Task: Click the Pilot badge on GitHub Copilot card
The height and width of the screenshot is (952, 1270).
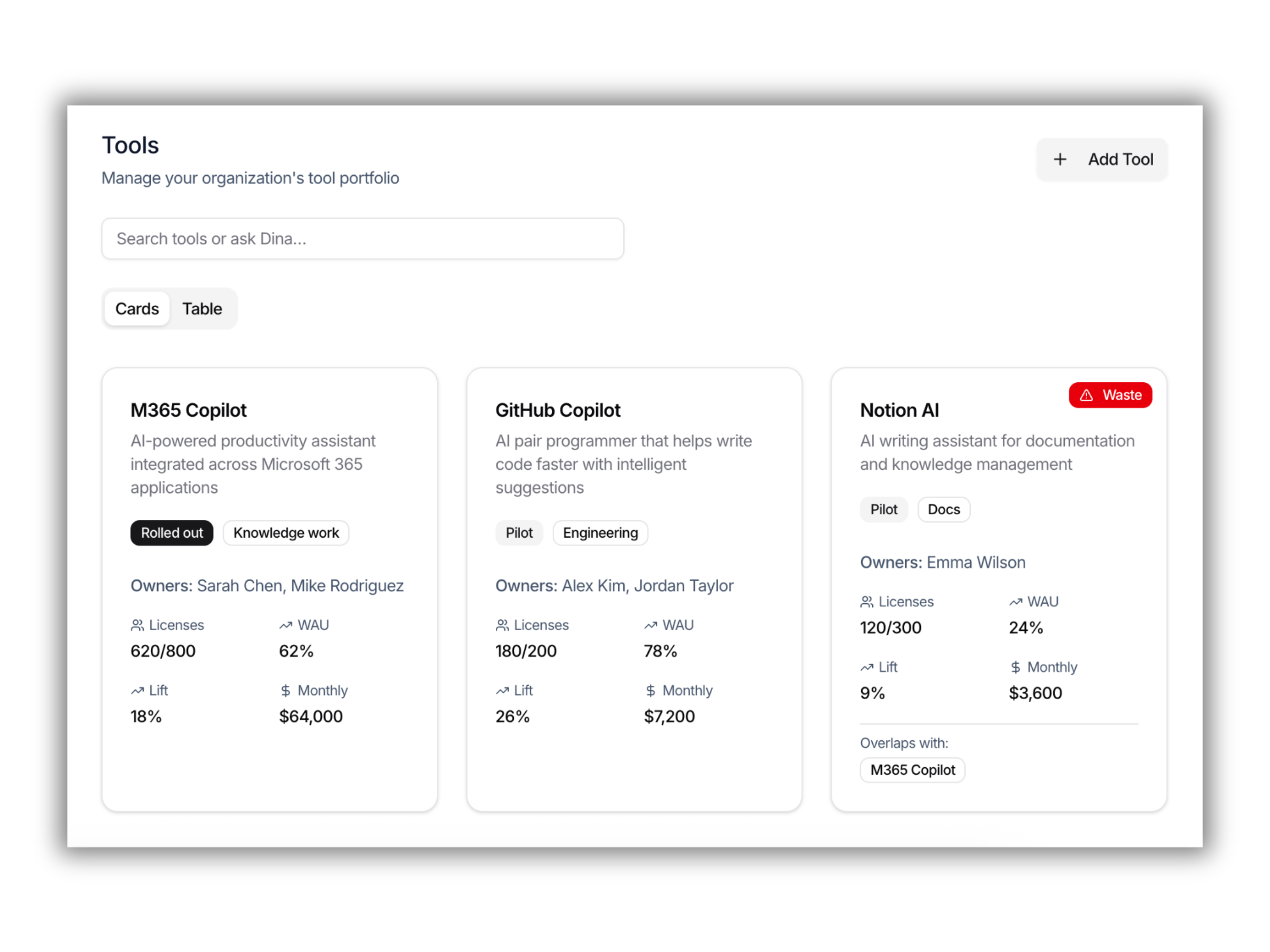Action: [x=519, y=533]
